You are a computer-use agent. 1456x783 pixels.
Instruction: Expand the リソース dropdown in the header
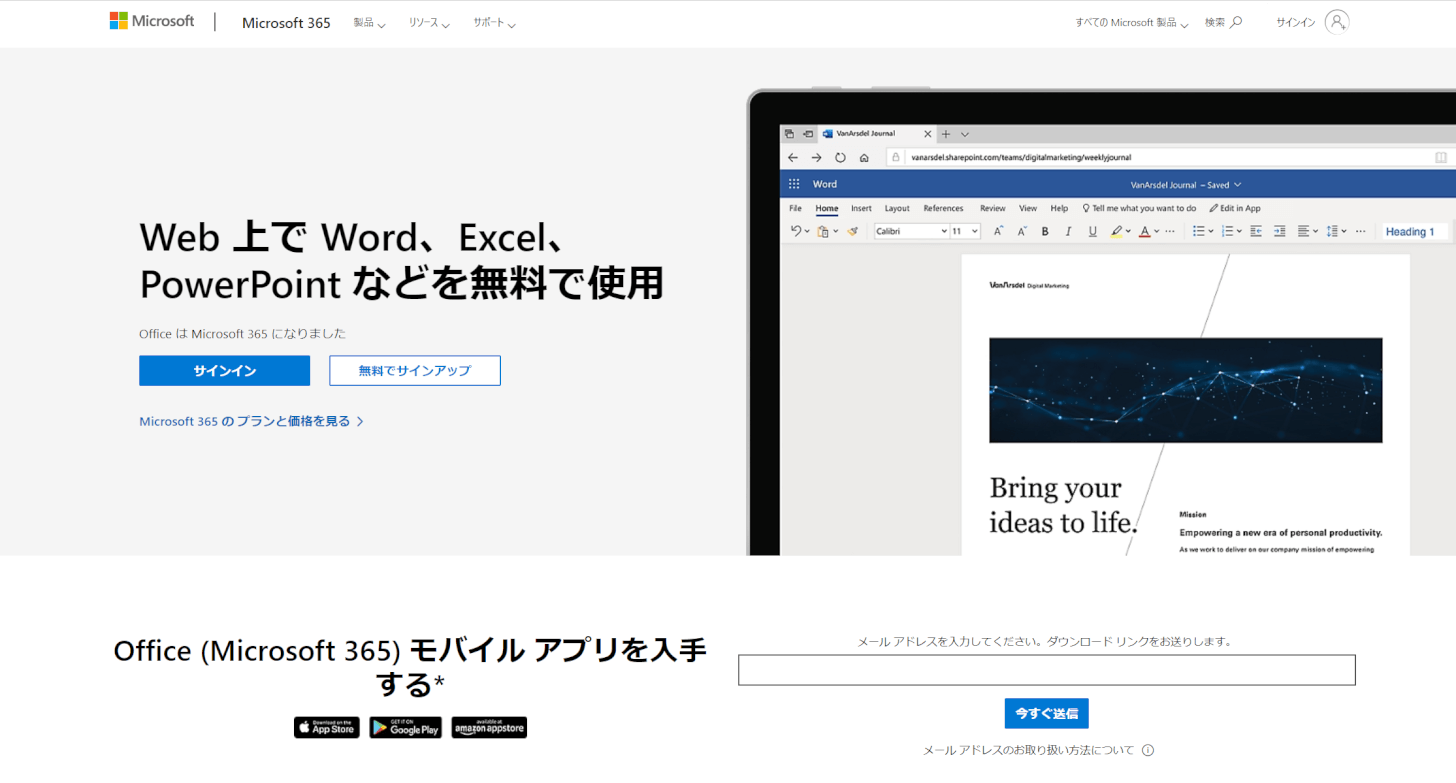coord(429,23)
